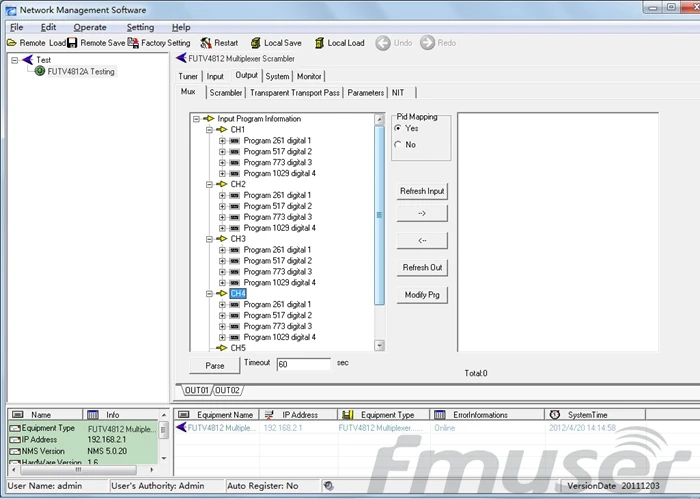Image resolution: width=700 pixels, height=499 pixels.
Task: Click the Modify Prg button
Action: pos(422,295)
